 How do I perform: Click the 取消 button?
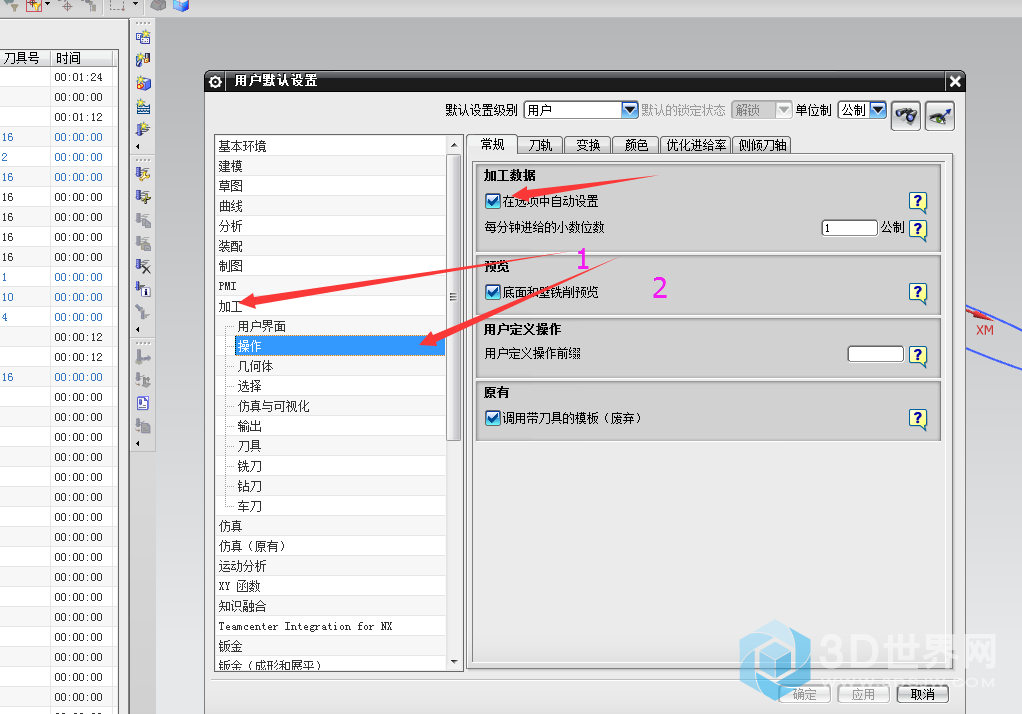pos(922,694)
